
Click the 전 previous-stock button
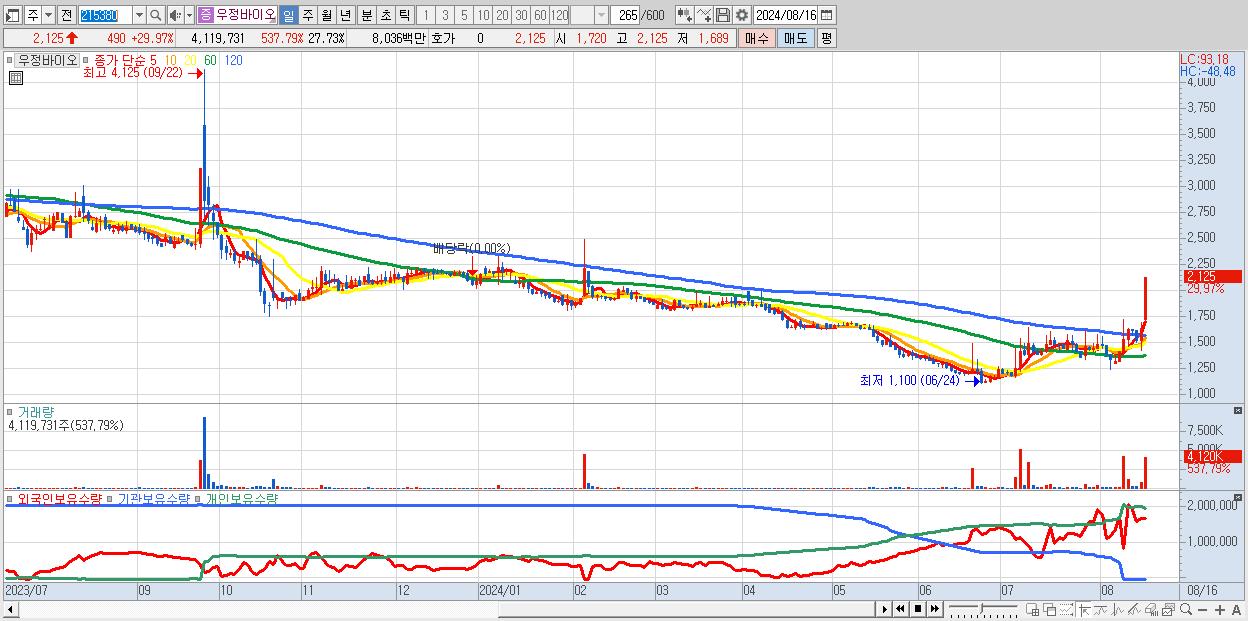click(66, 15)
